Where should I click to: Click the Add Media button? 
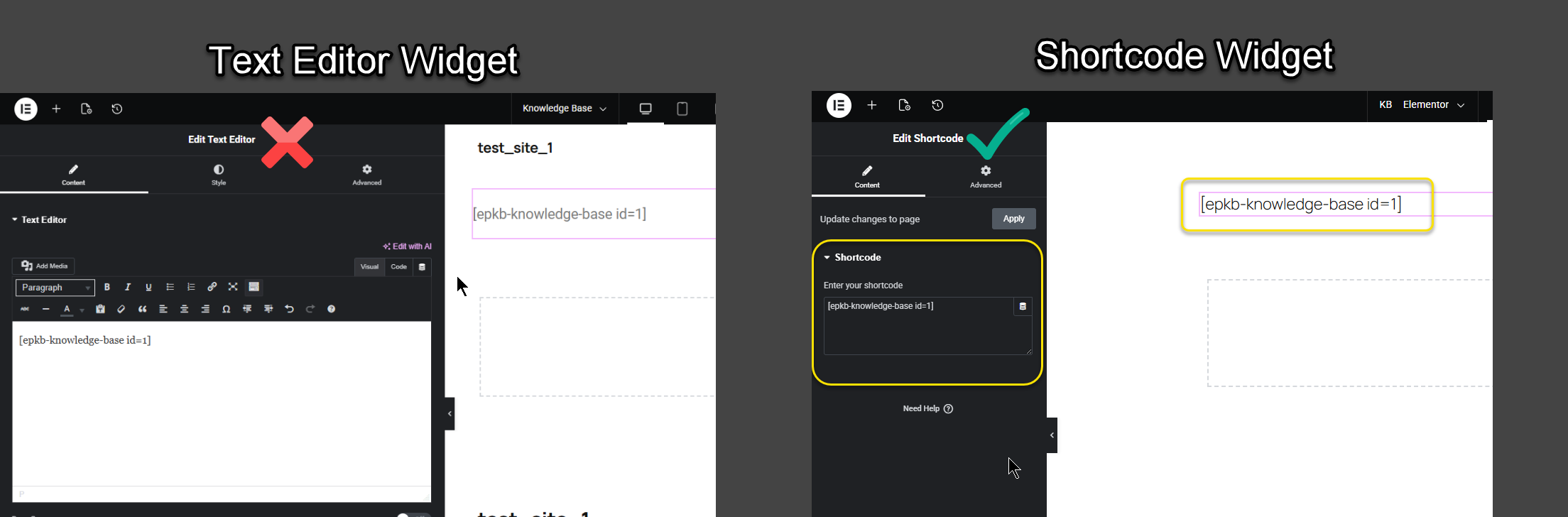44,266
